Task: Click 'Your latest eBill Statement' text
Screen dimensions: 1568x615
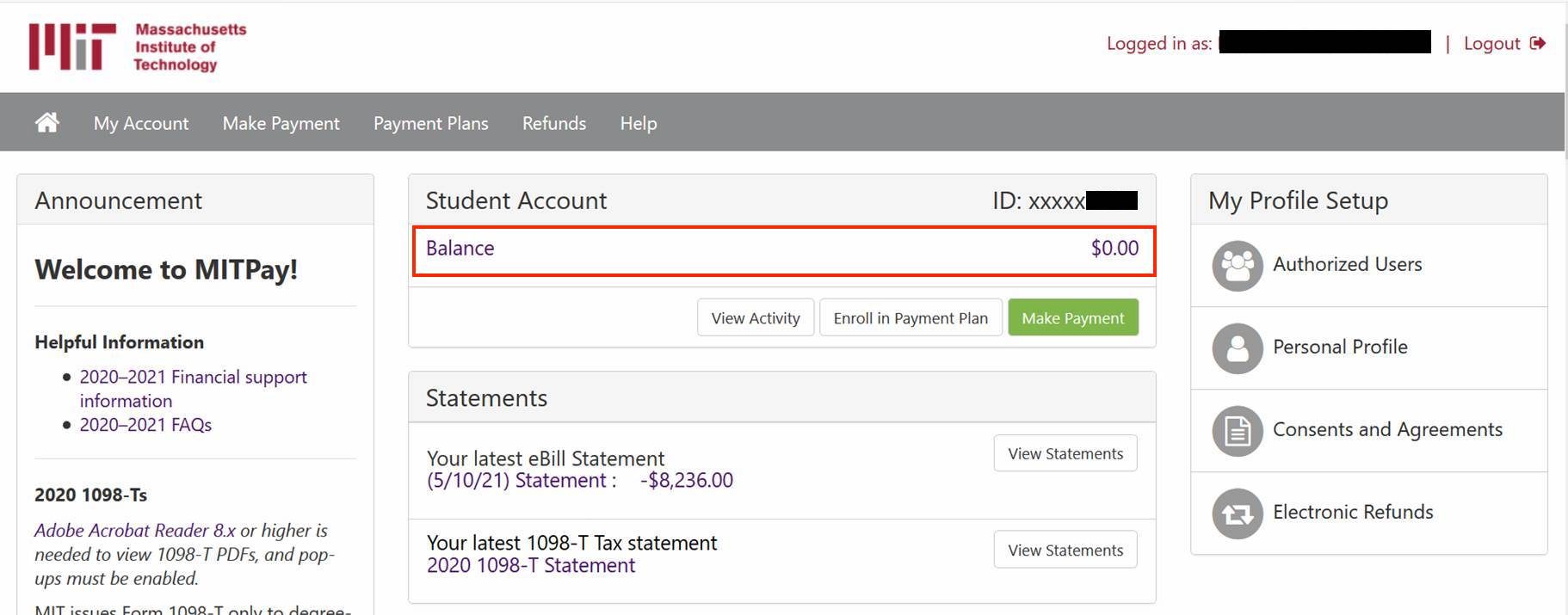Action: 546,458
